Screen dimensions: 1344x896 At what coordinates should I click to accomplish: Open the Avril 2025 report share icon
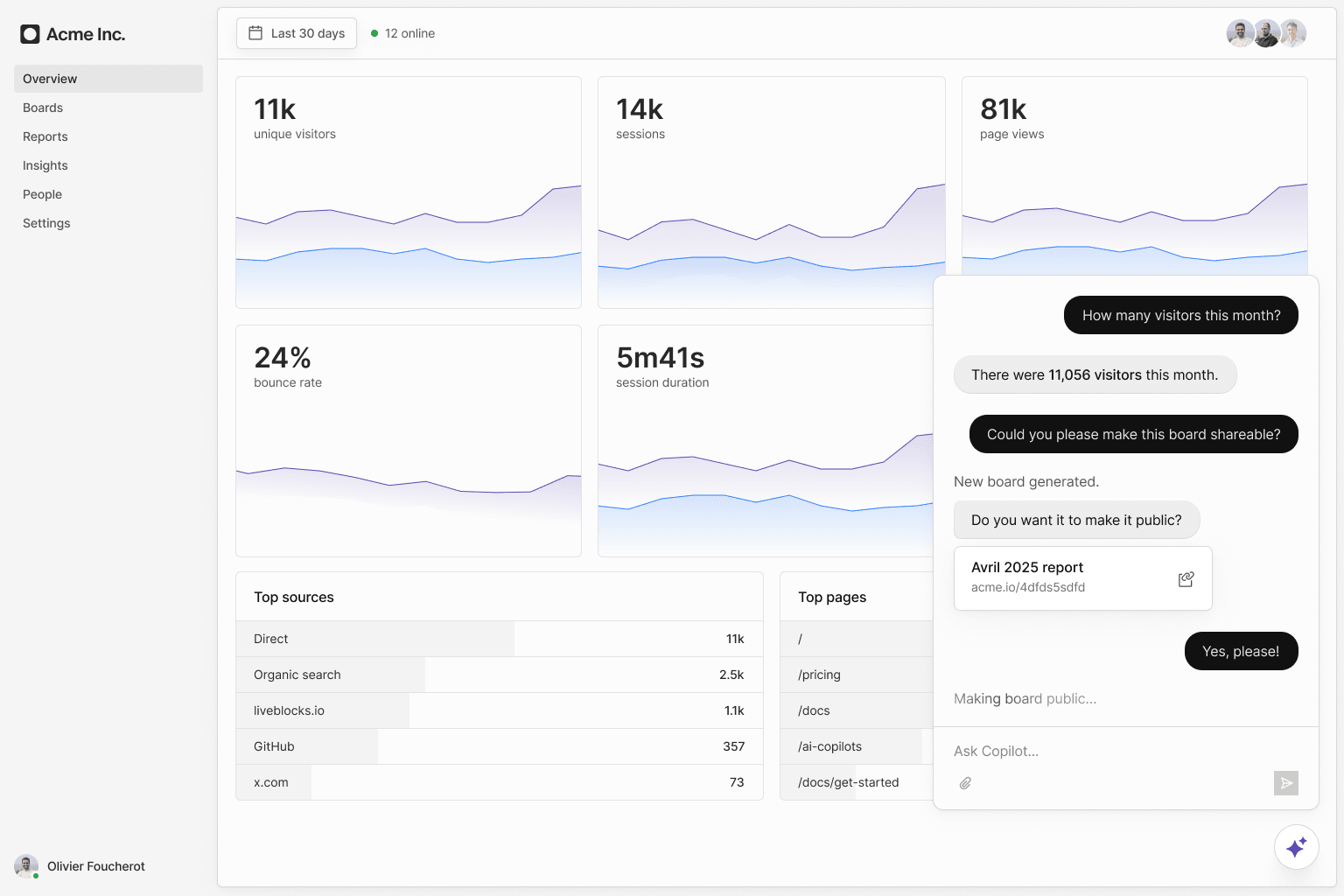[1186, 579]
